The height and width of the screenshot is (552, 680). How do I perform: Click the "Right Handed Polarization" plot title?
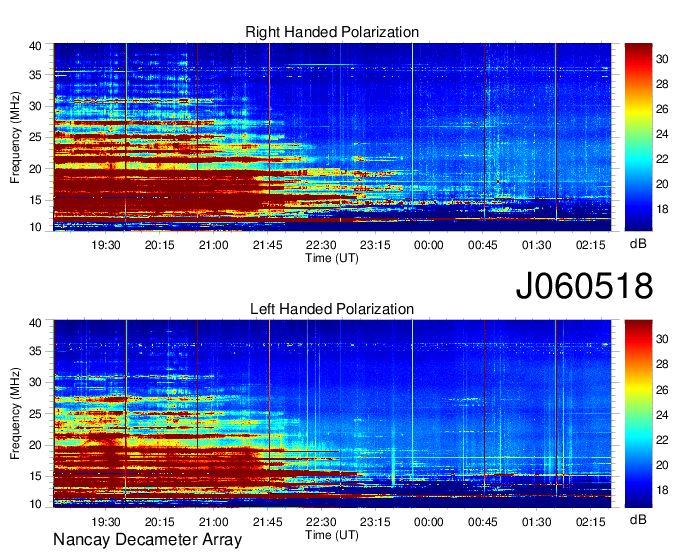pyautogui.click(x=332, y=32)
